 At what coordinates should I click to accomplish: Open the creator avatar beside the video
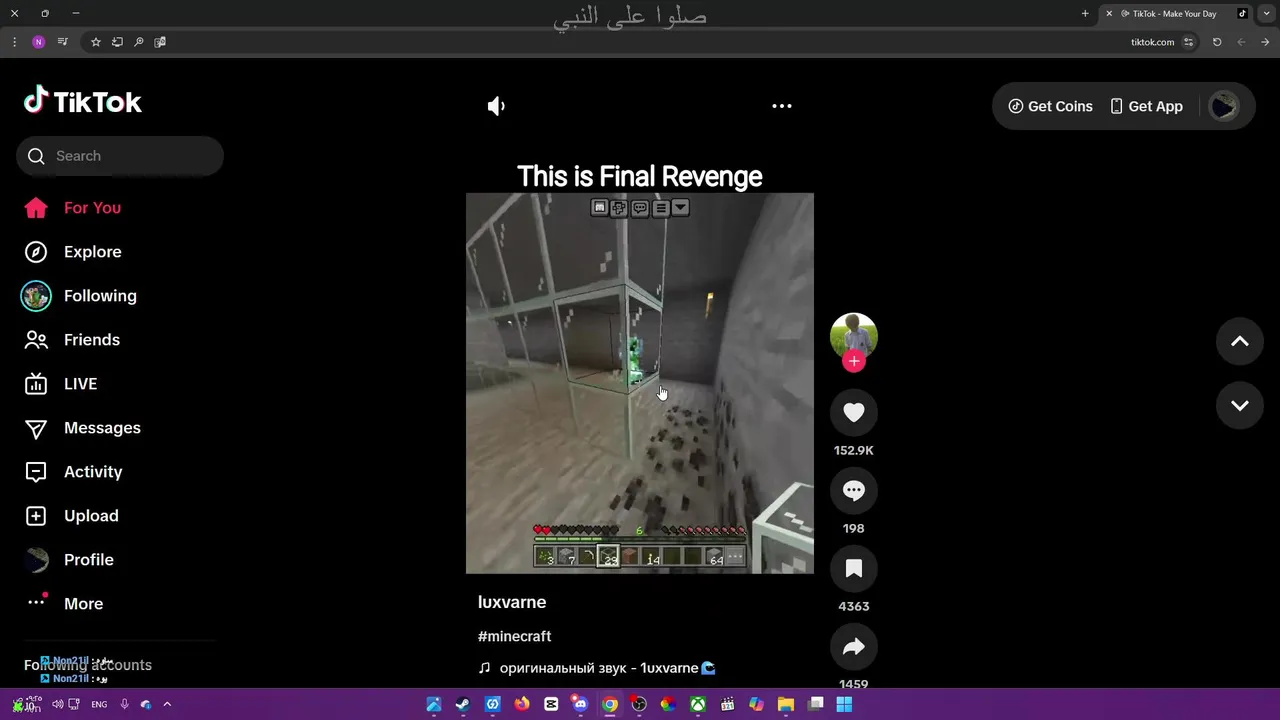[854, 337]
